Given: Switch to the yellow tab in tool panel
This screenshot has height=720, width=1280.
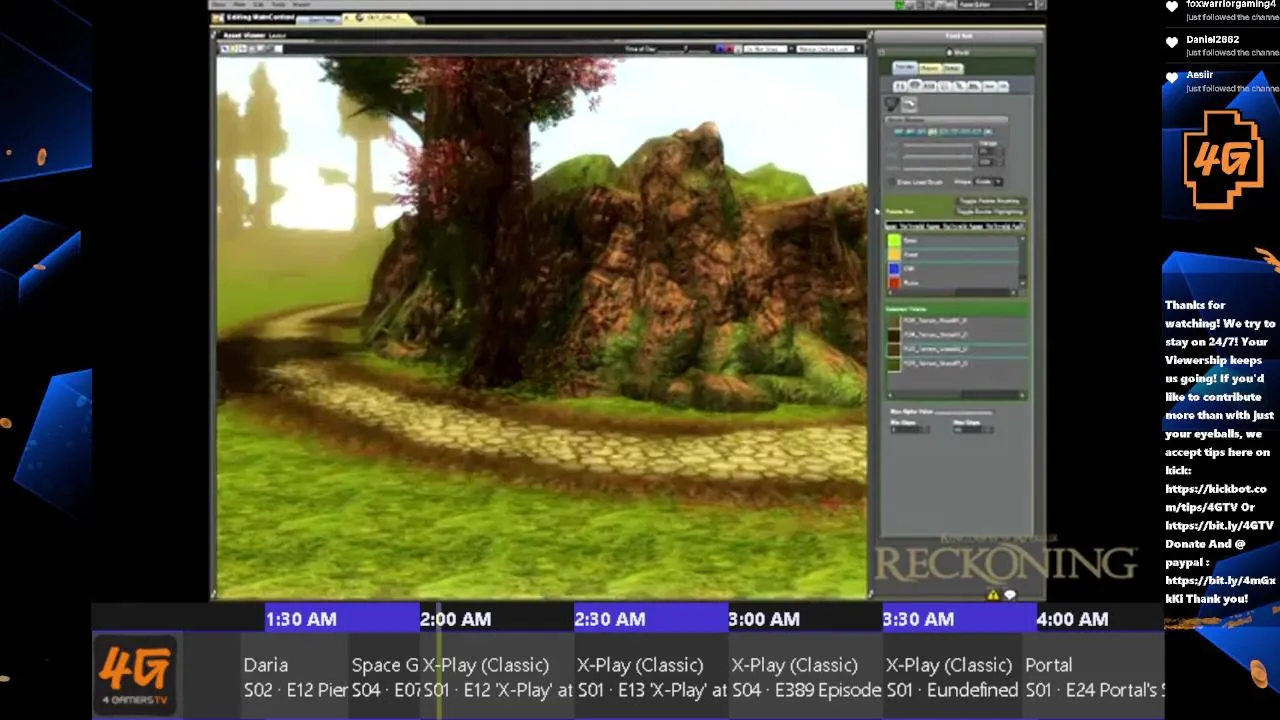Looking at the screenshot, I should 928,68.
